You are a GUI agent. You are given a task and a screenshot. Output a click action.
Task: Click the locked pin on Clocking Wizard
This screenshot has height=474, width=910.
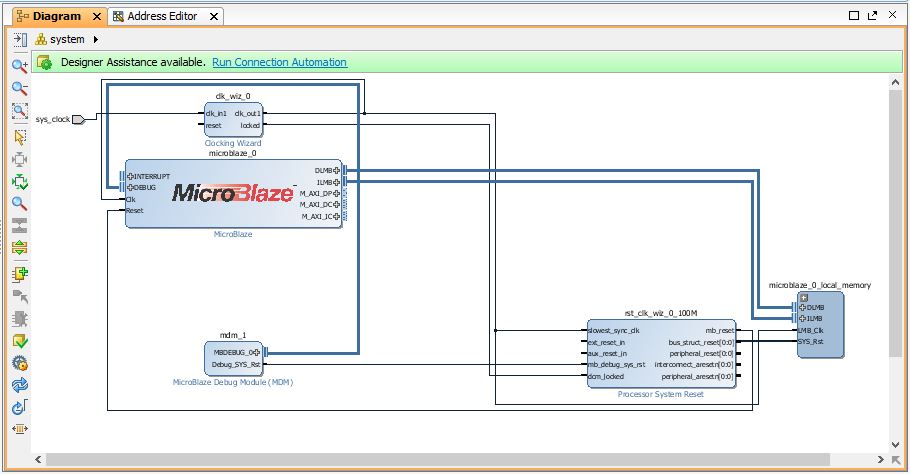250,125
